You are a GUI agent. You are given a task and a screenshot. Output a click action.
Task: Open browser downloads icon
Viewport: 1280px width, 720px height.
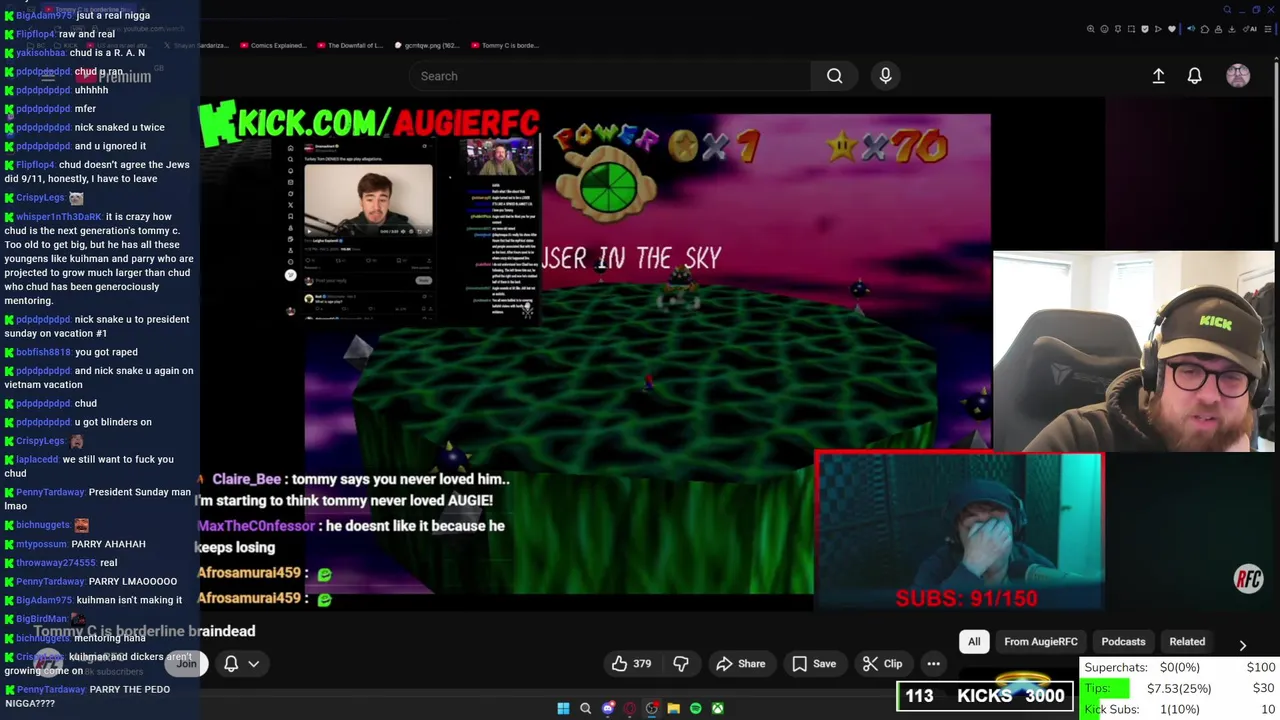point(1232,29)
